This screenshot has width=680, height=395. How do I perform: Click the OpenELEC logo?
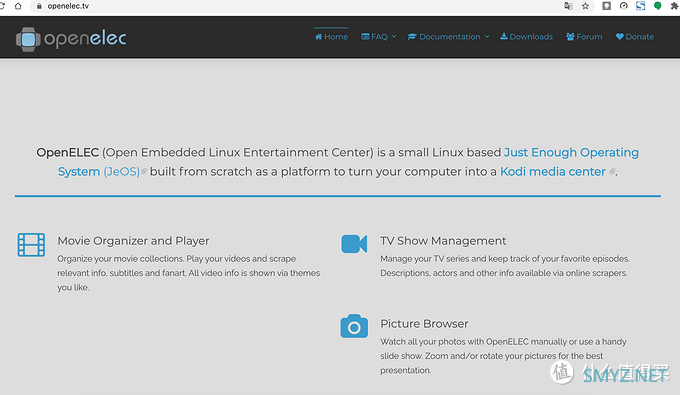[x=71, y=39]
